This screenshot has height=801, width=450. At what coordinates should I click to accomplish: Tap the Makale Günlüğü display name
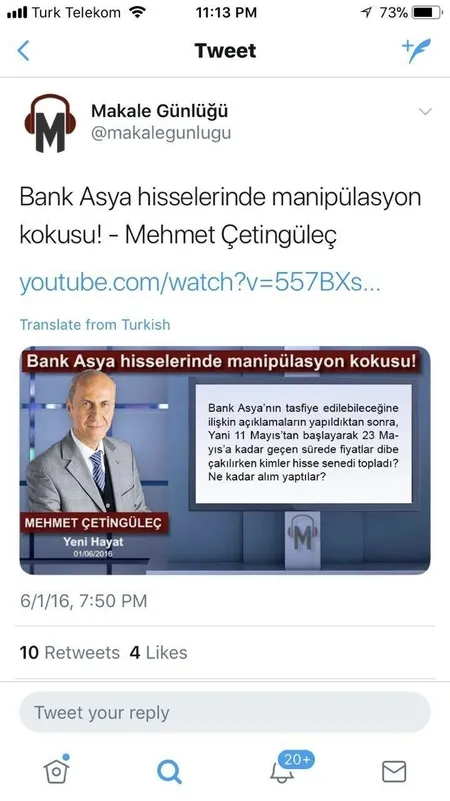pos(159,110)
